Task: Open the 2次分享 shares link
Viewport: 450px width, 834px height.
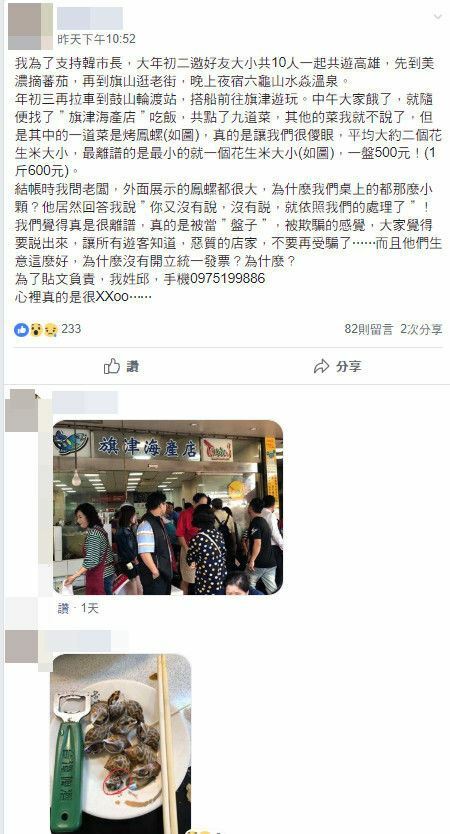Action: point(421,329)
